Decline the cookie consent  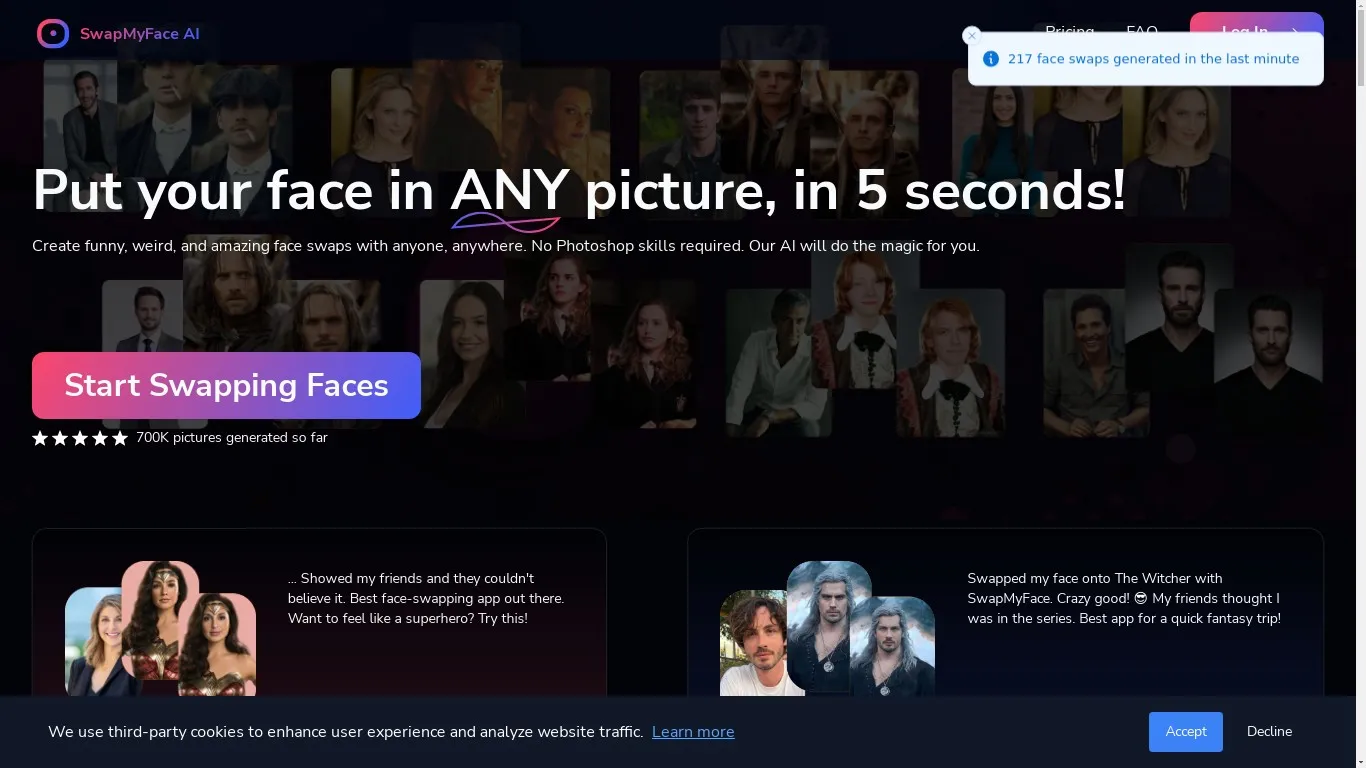[x=1269, y=732]
